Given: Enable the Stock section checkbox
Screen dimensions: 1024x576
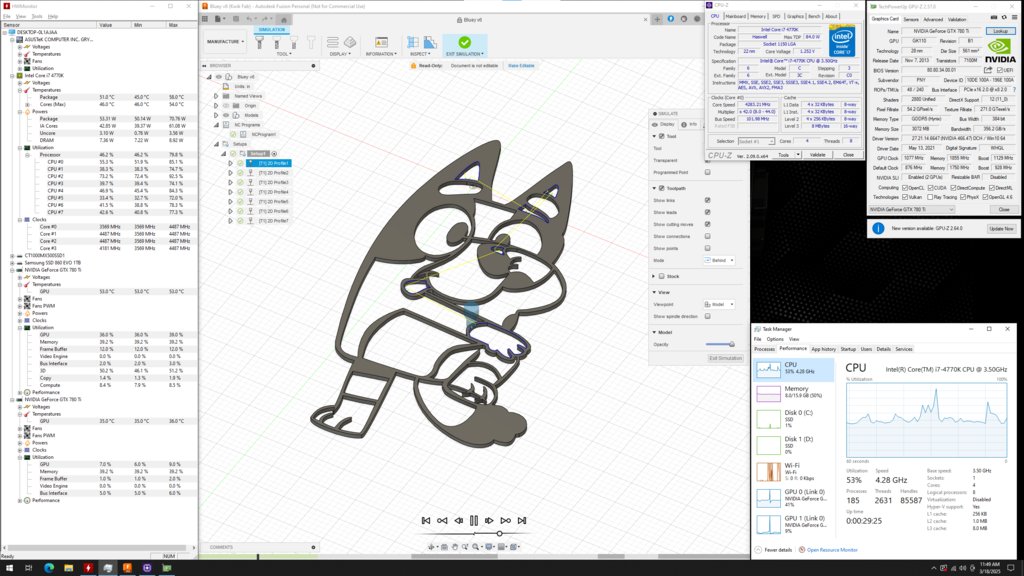Looking at the screenshot, I should pyautogui.click(x=662, y=276).
